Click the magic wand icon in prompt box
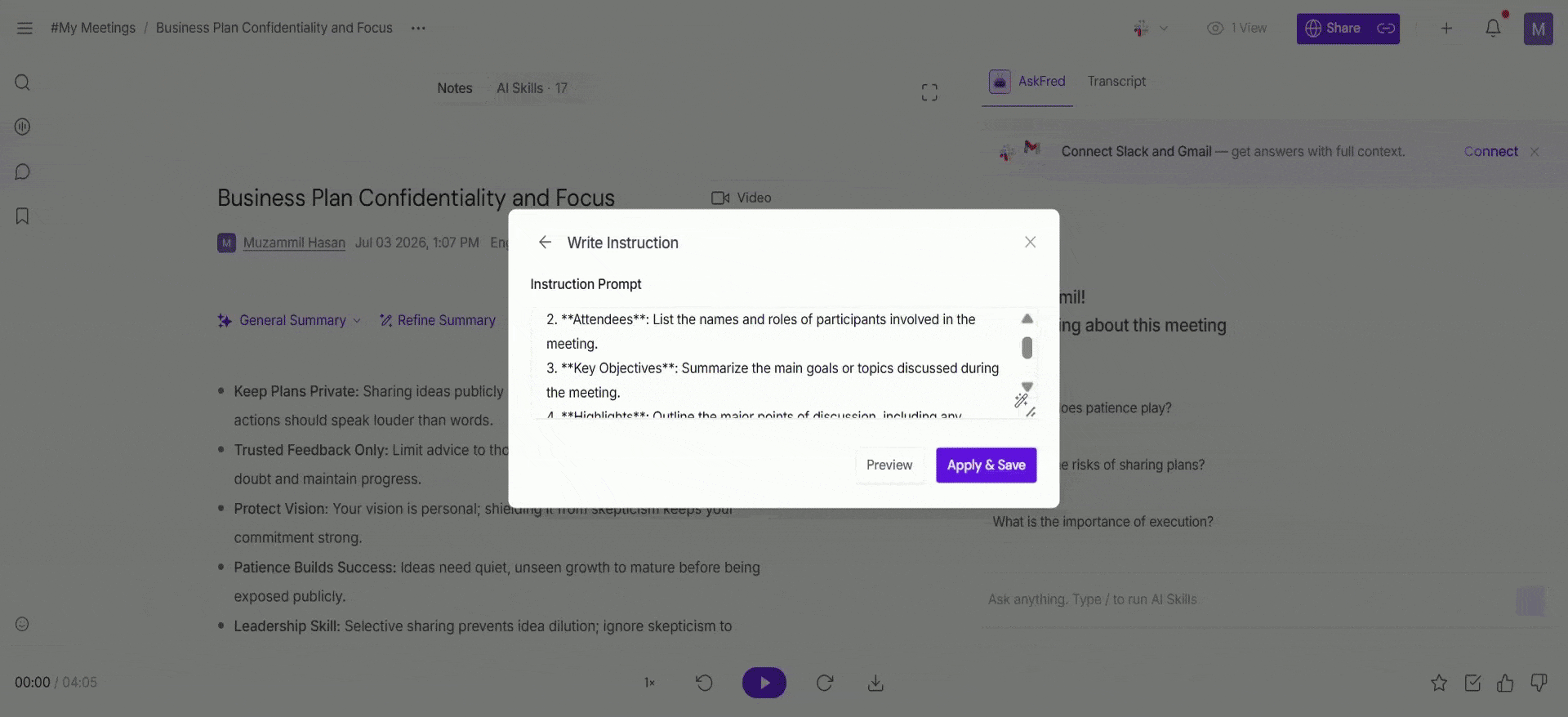 pyautogui.click(x=1021, y=400)
